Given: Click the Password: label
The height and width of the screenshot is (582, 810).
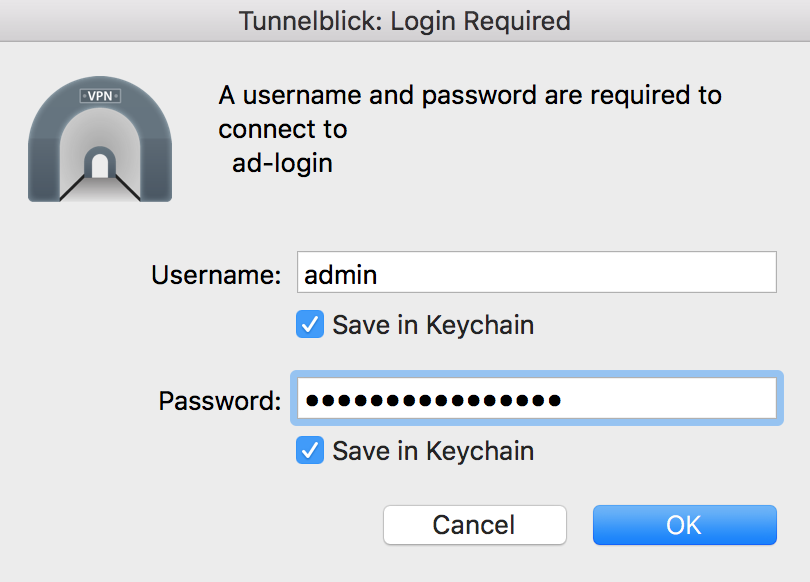Looking at the screenshot, I should pos(220,401).
